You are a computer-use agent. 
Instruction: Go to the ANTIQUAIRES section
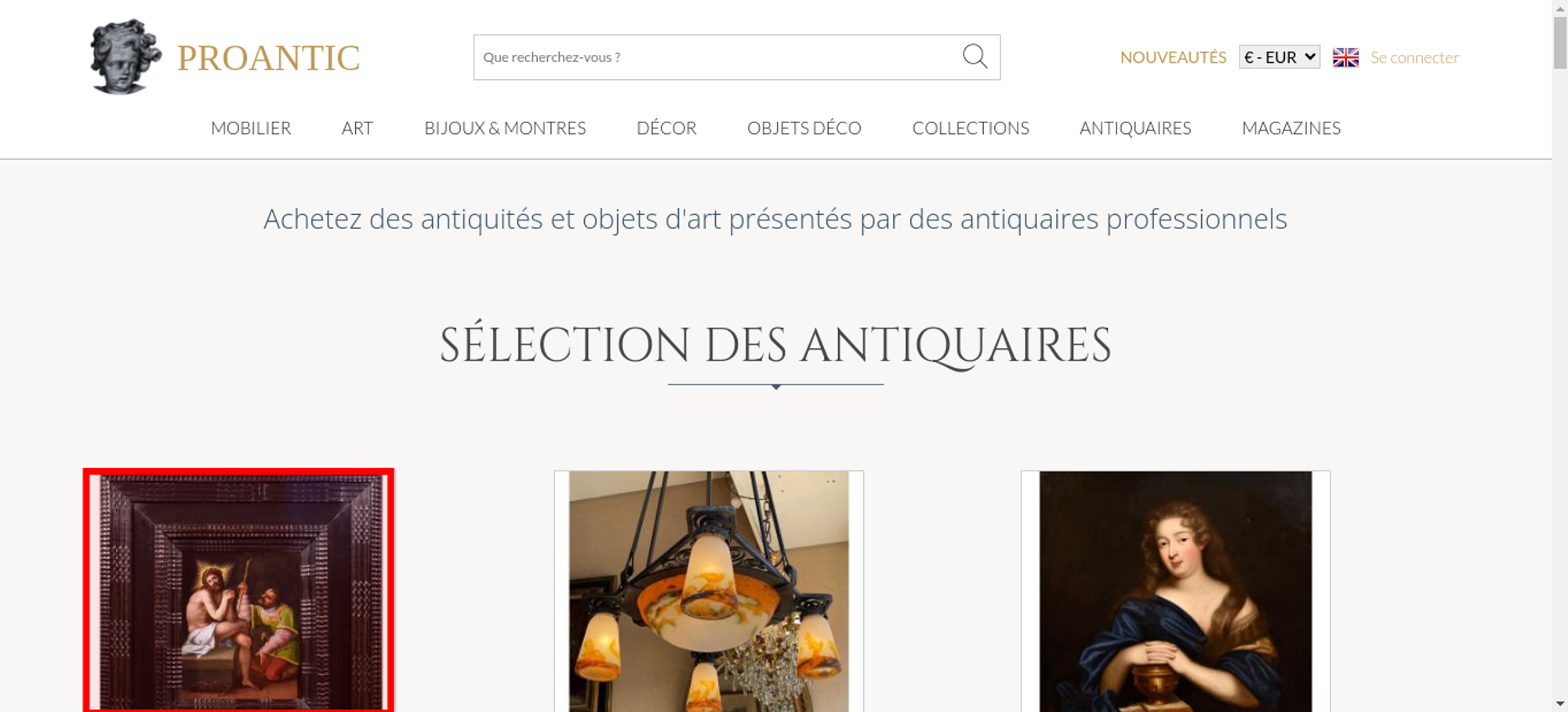[1135, 128]
